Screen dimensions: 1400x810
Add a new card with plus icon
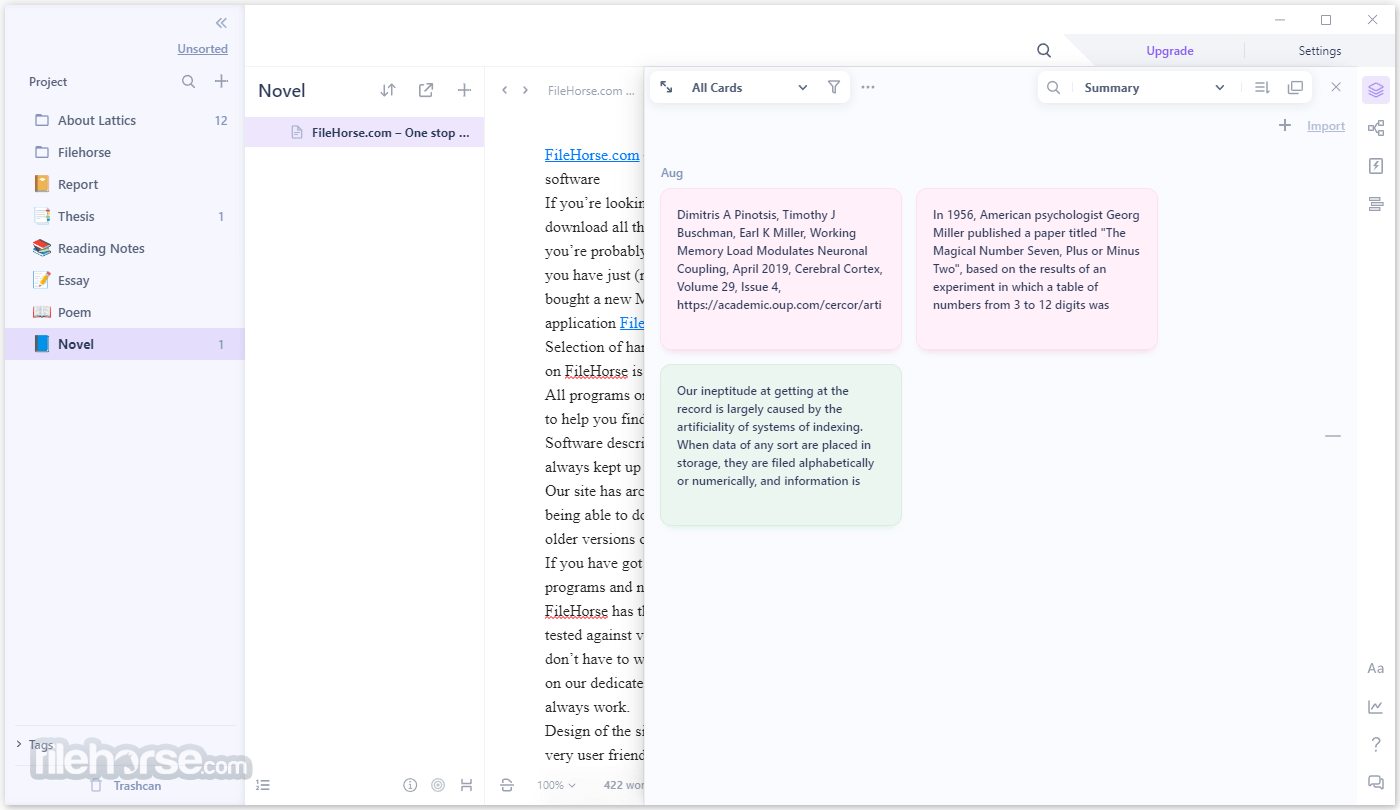[1285, 126]
